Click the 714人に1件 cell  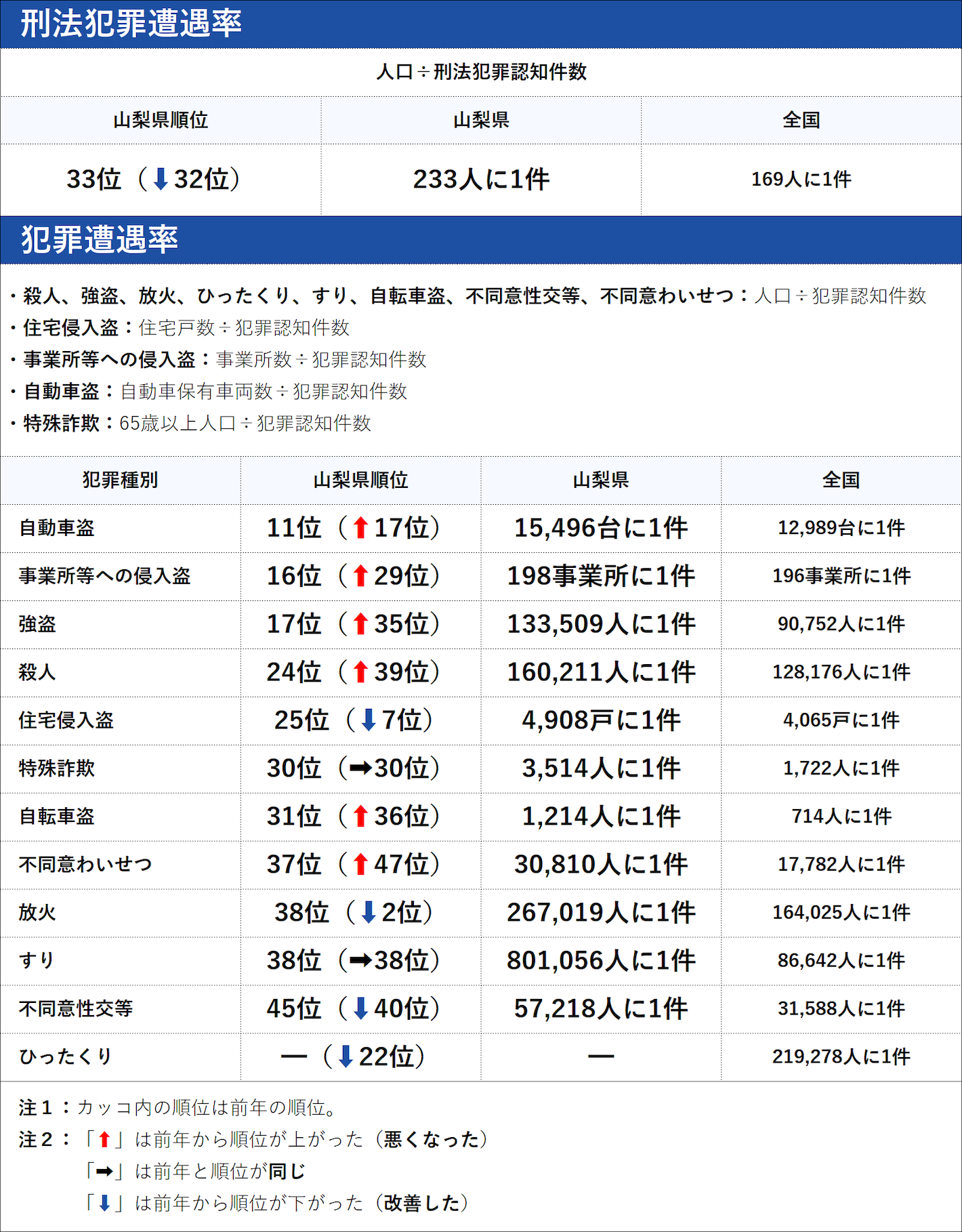tap(841, 817)
